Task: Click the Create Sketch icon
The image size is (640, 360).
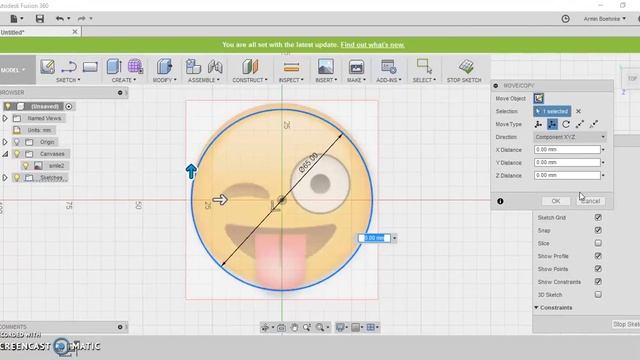Action: click(47, 66)
